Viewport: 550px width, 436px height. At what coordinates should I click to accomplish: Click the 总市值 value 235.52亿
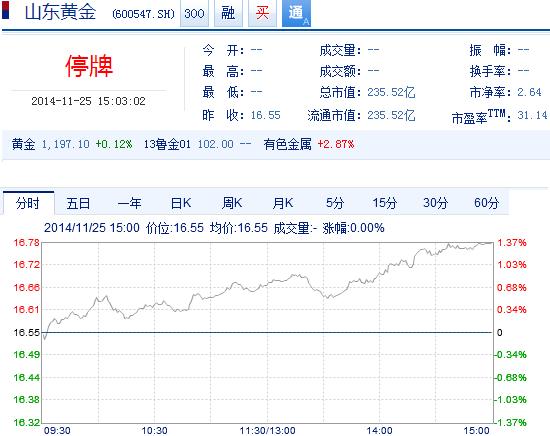pyautogui.click(x=391, y=92)
